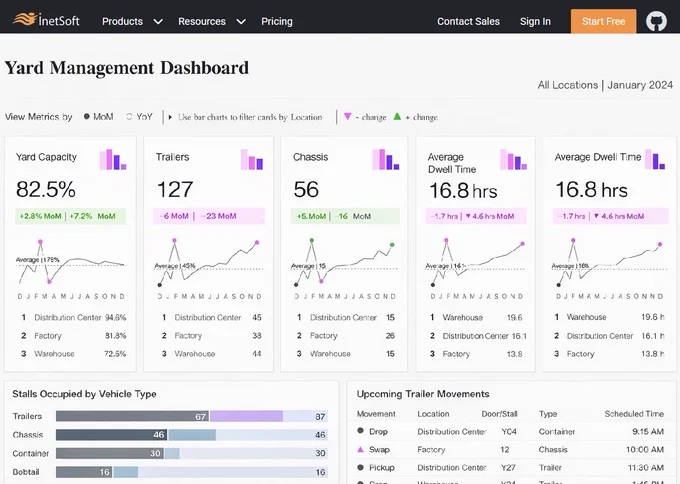Click the Trailers mini bar chart icon
The image size is (680, 484).
[252, 159]
